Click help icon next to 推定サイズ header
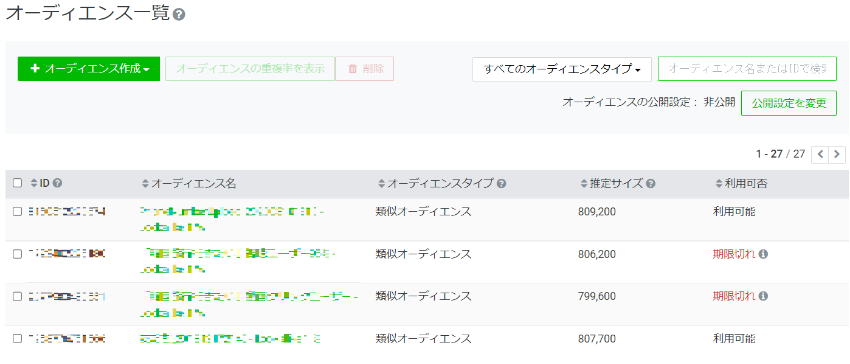Screen dimensions: 850x364 [x=651, y=183]
